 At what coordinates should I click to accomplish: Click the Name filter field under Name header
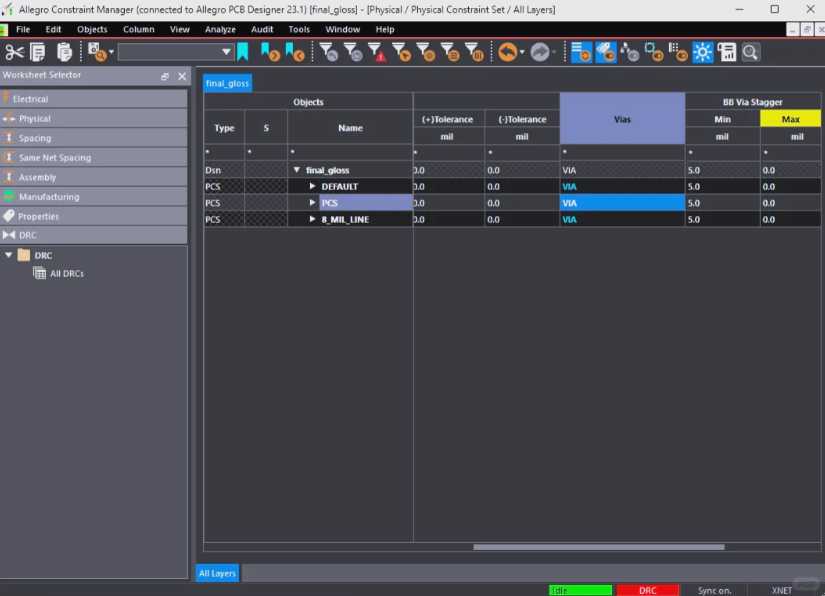350,153
